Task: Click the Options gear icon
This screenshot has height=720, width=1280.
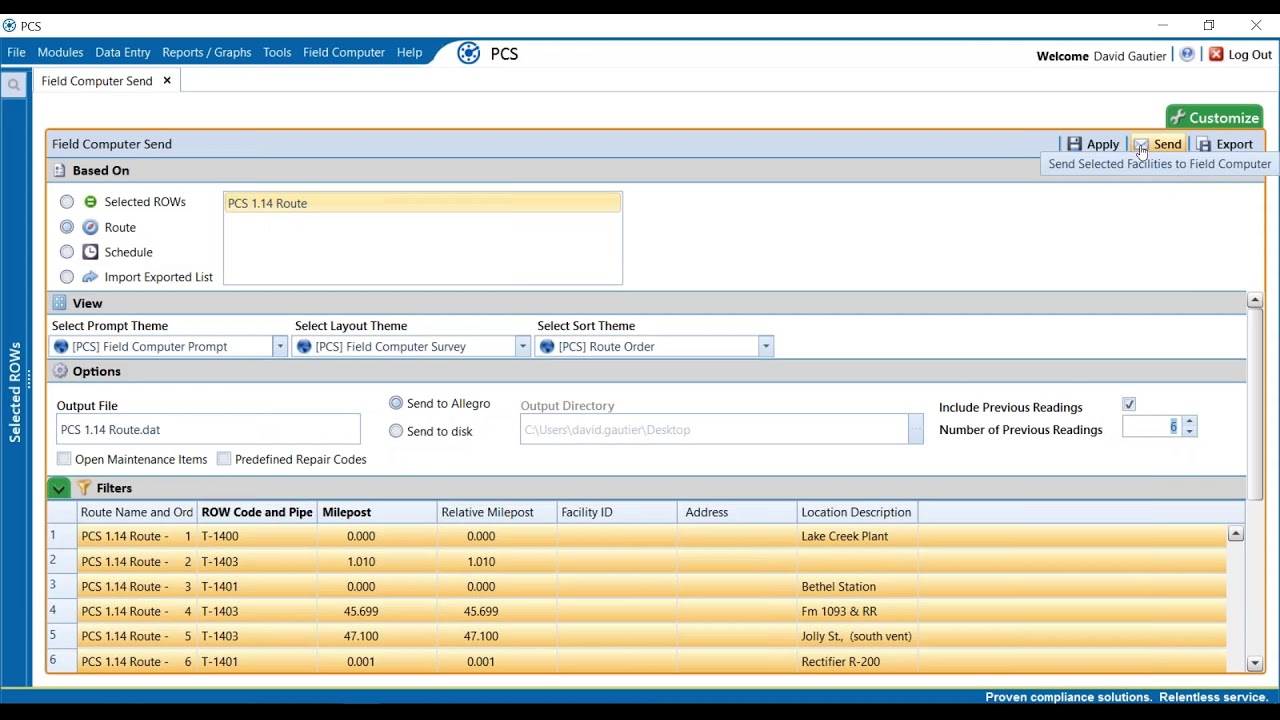Action: [60, 371]
